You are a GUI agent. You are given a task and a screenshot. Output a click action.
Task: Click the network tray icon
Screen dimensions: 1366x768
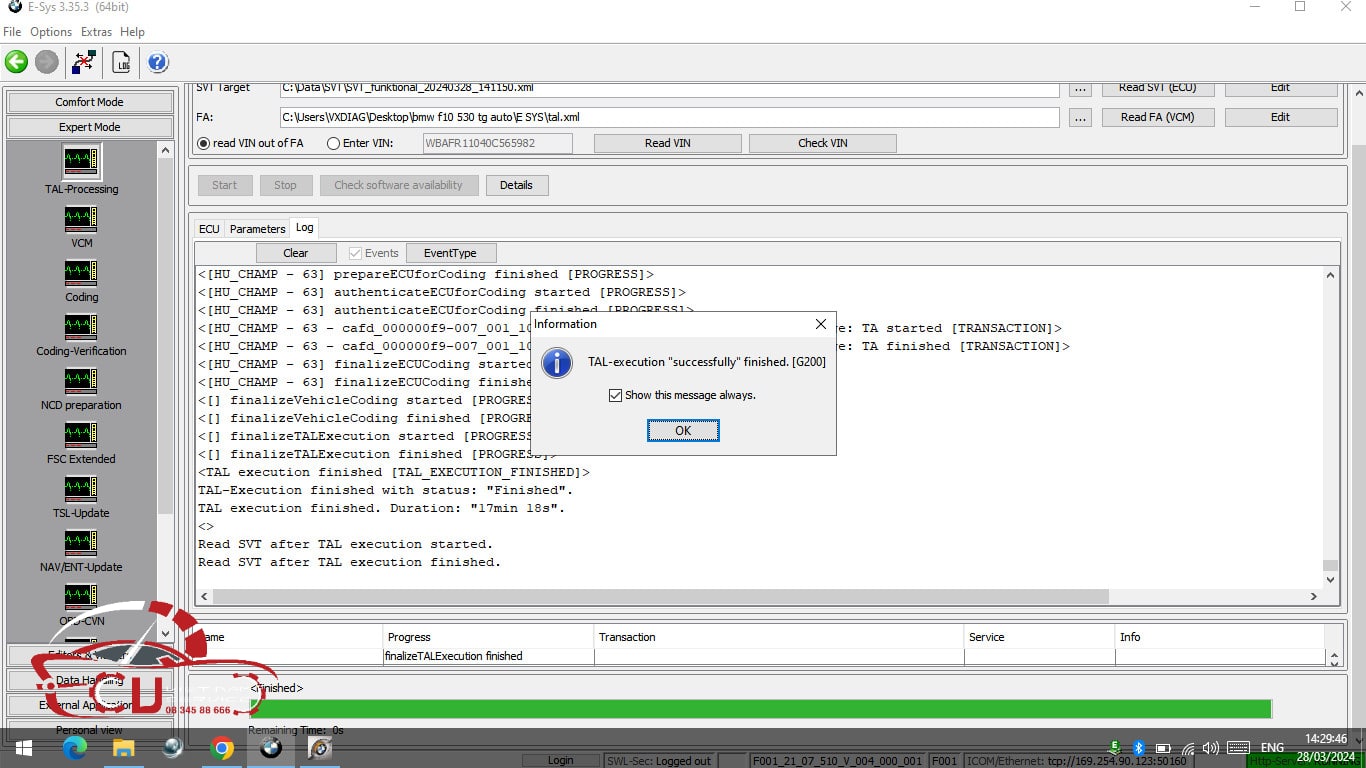1187,748
